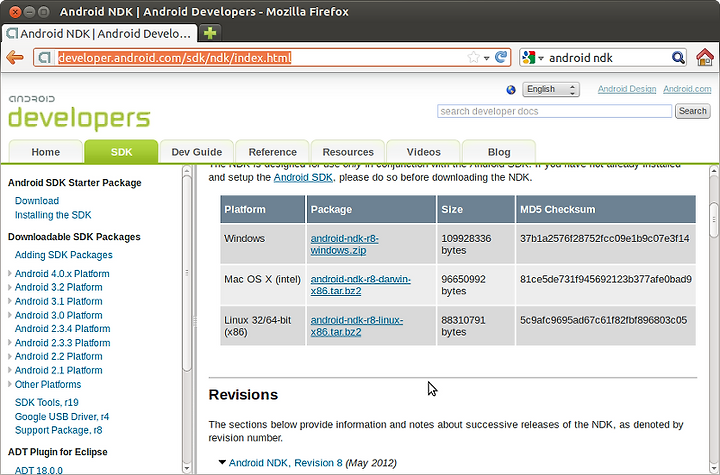720x475 pixels.
Task: Select the SDK tab
Action: click(x=121, y=152)
